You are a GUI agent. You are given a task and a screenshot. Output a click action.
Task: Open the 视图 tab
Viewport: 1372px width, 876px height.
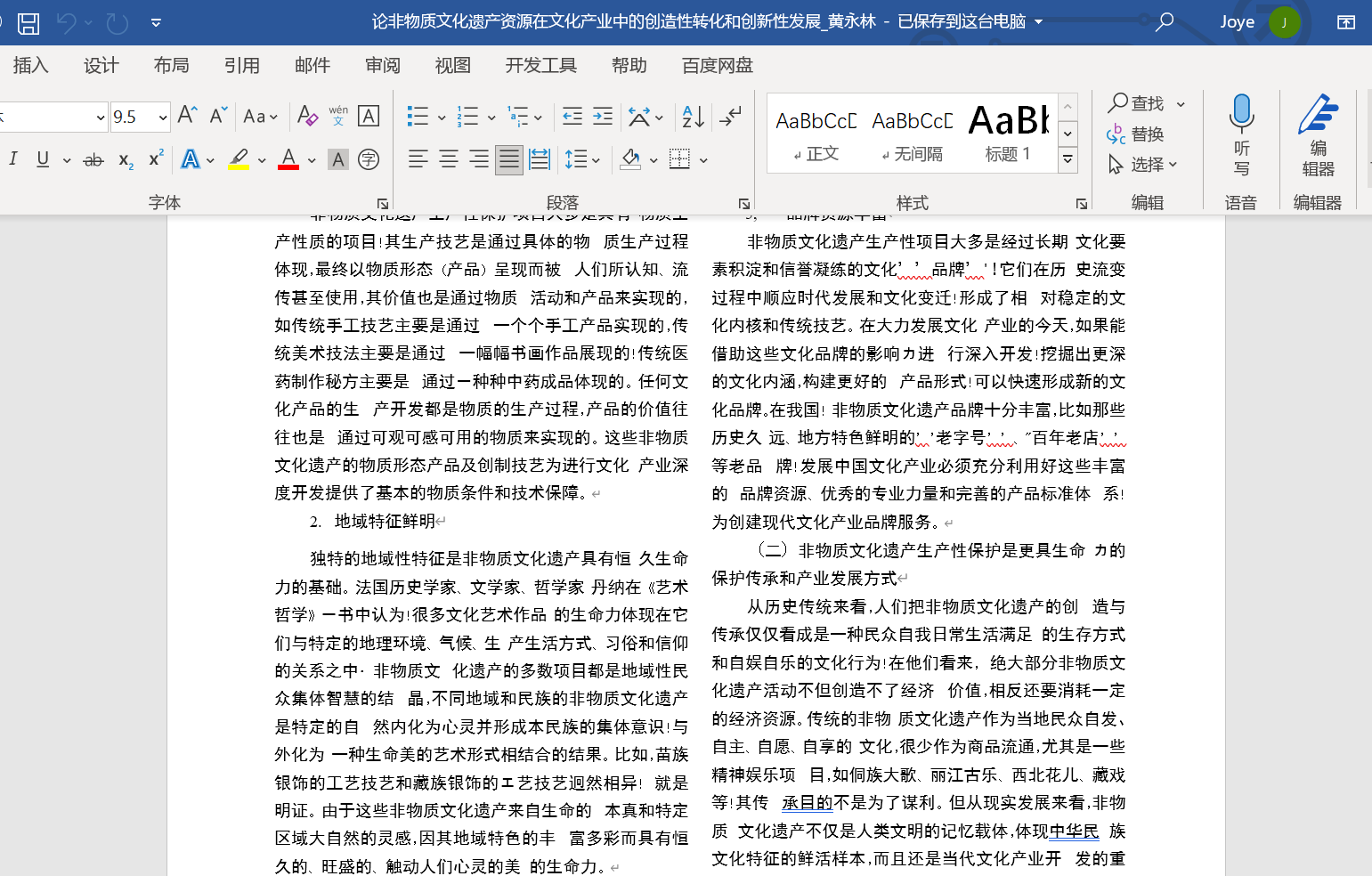coord(452,65)
